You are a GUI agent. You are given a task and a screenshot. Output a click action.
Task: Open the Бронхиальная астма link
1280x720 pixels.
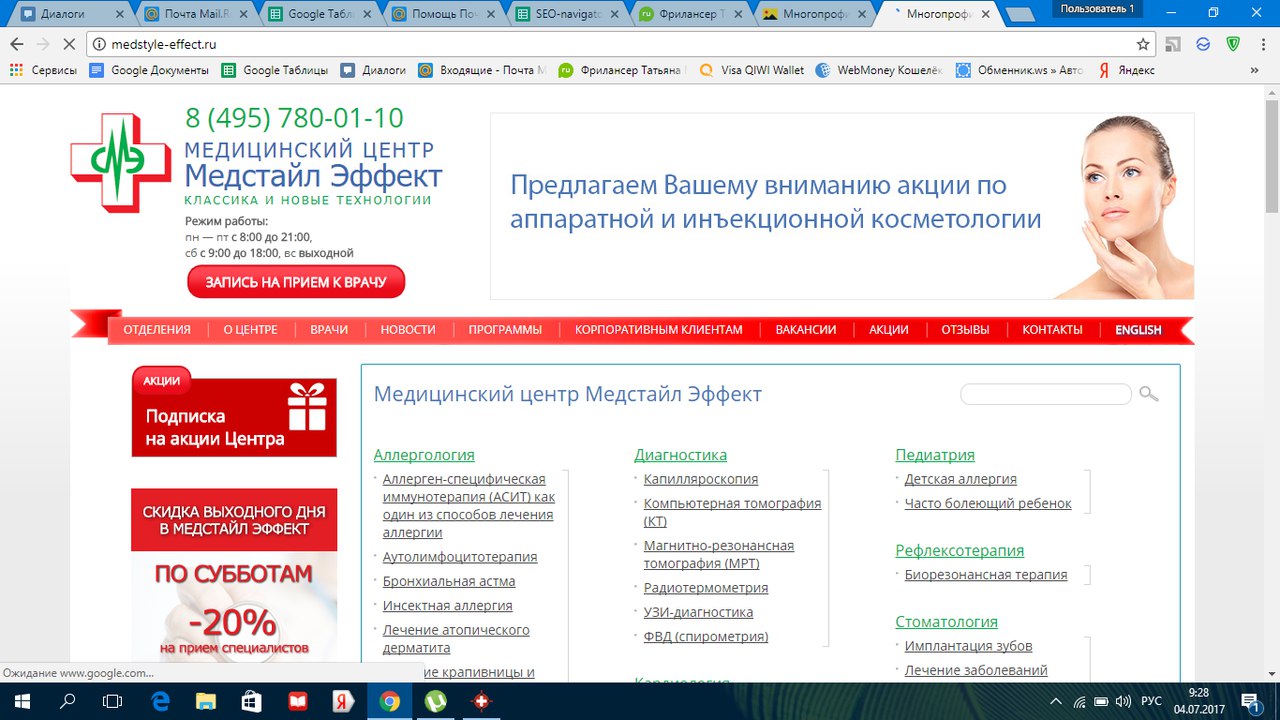point(449,581)
